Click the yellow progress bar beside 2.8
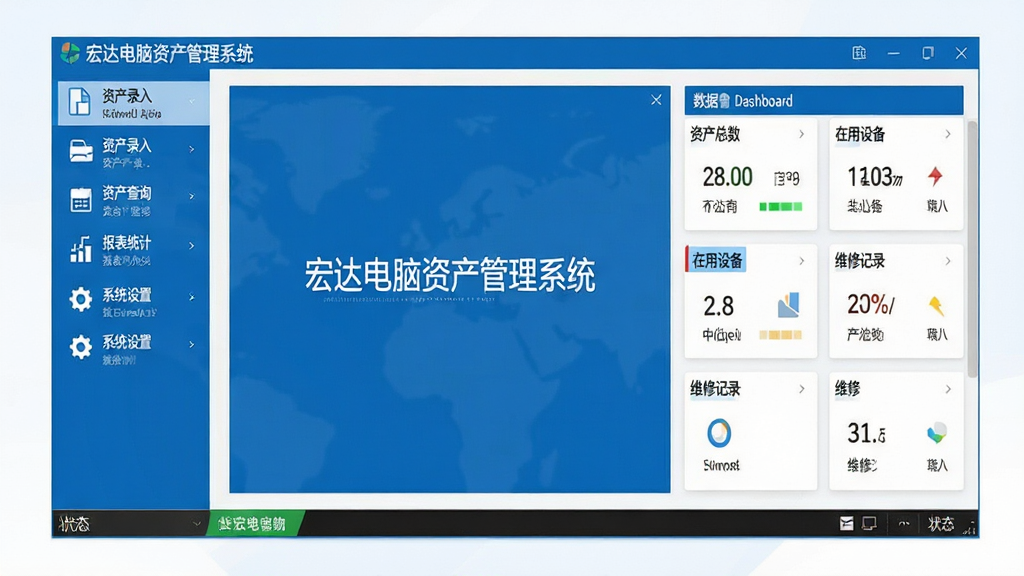This screenshot has width=1024, height=576. click(x=780, y=335)
